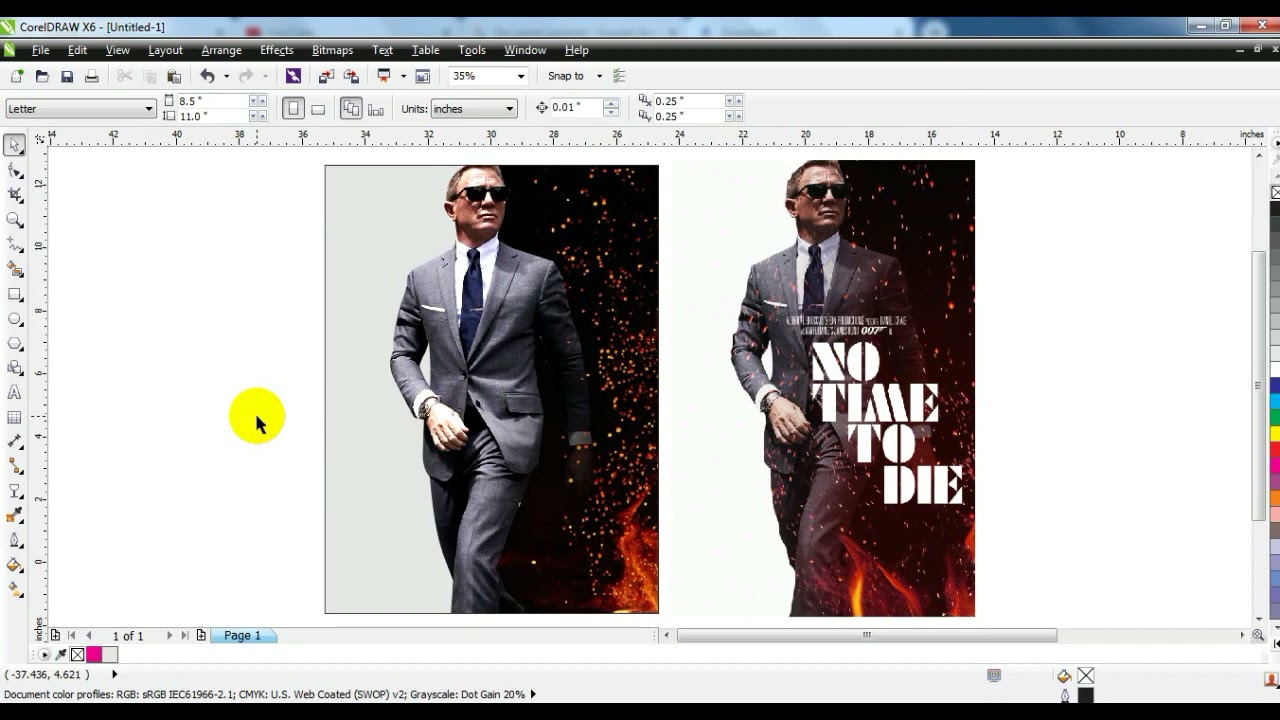
Task: Select the Page 1 tab
Action: (x=242, y=636)
